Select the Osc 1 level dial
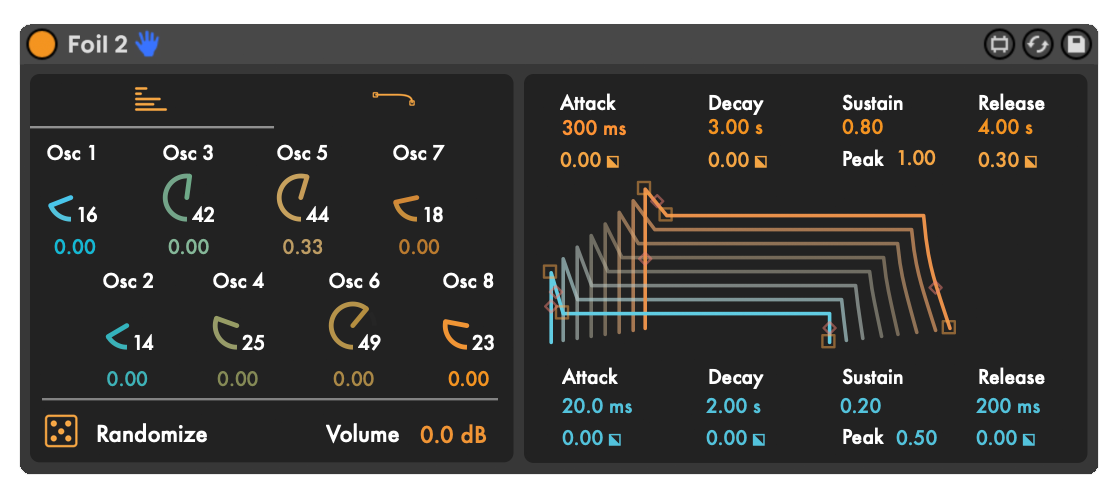The width and height of the screenshot is (1116, 496). [x=63, y=209]
